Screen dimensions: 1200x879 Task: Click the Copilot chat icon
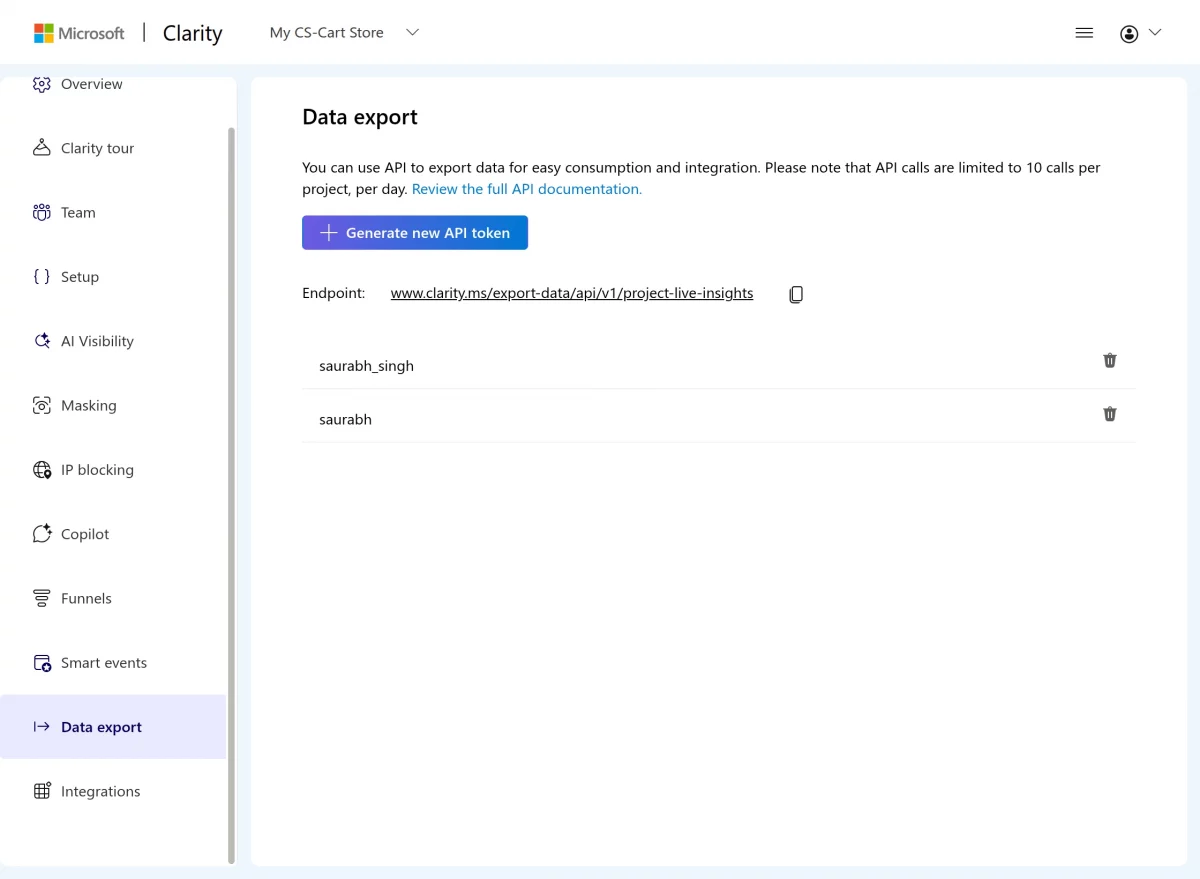point(41,534)
